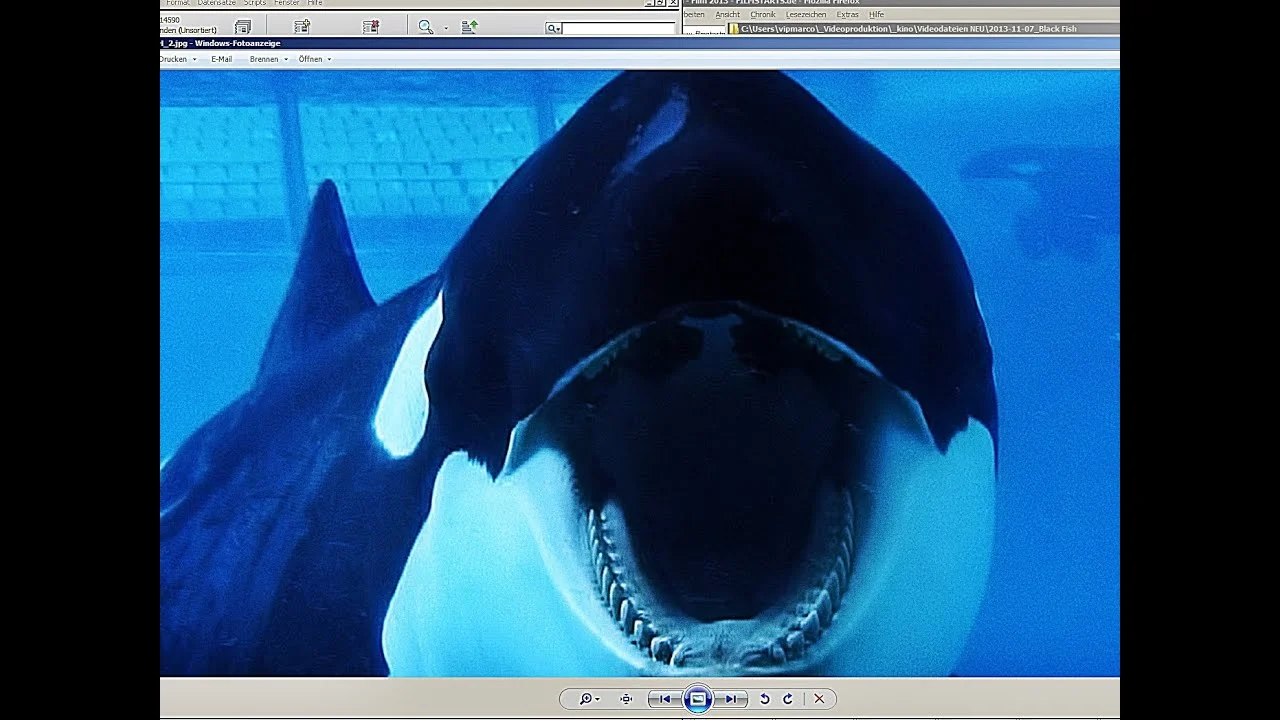The height and width of the screenshot is (720, 1280).
Task: Open the Ansicht menu in Firefox
Action: pyautogui.click(x=727, y=15)
